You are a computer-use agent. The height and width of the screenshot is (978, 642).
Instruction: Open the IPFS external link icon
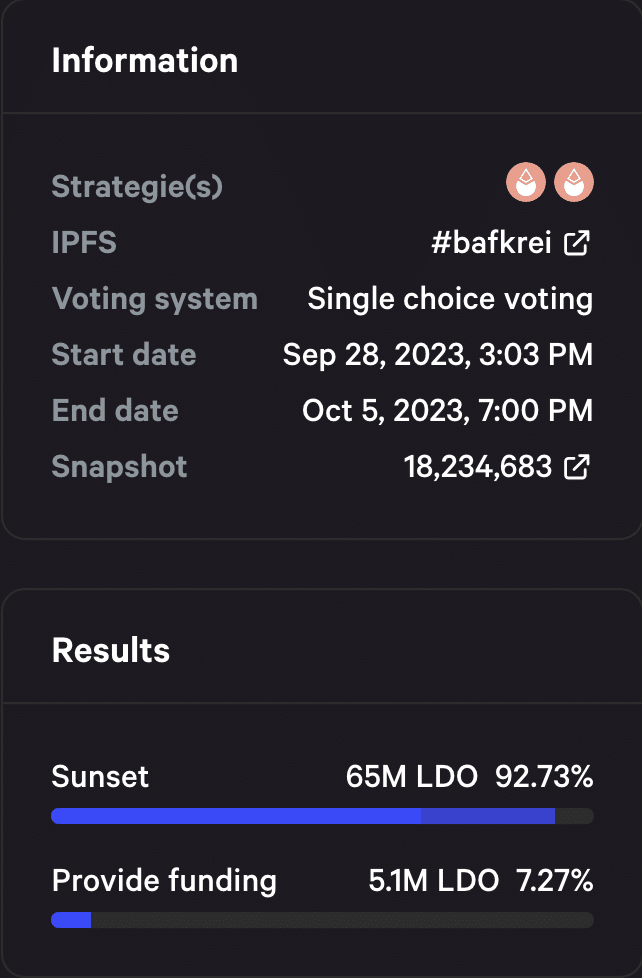(576, 243)
